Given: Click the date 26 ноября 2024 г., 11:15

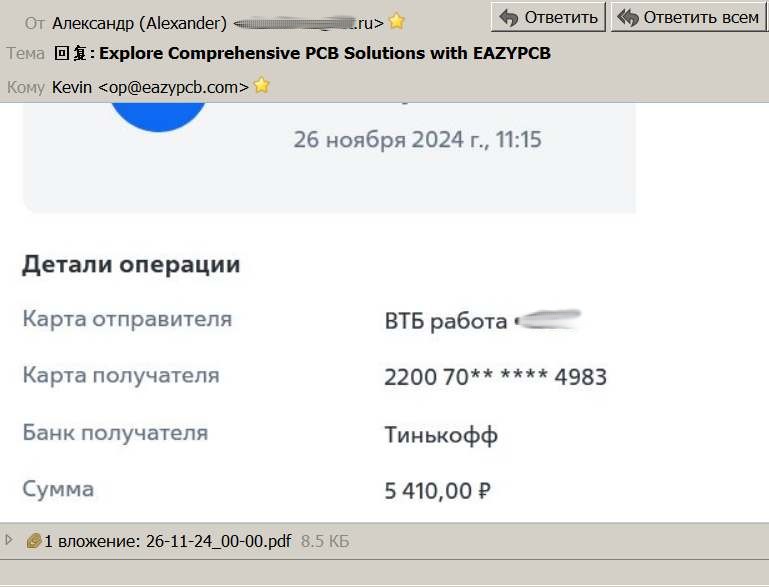Looking at the screenshot, I should point(417,140).
